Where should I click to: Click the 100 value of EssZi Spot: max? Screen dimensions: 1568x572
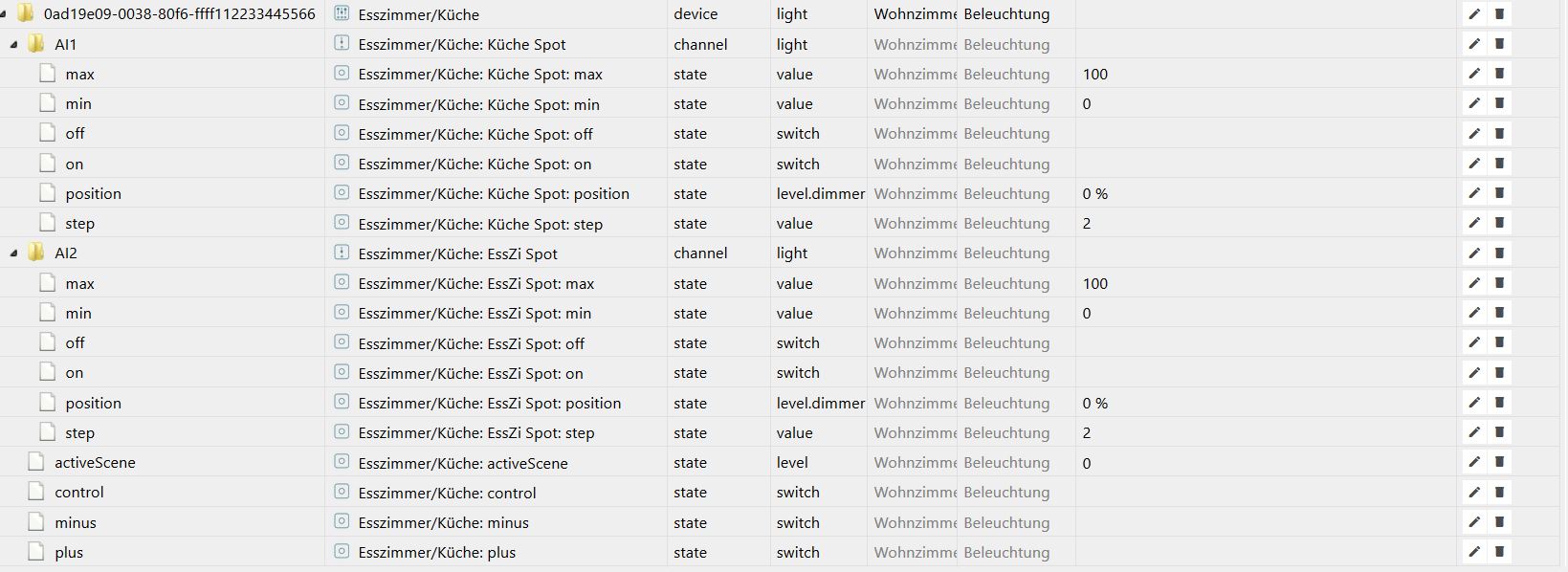[1095, 283]
